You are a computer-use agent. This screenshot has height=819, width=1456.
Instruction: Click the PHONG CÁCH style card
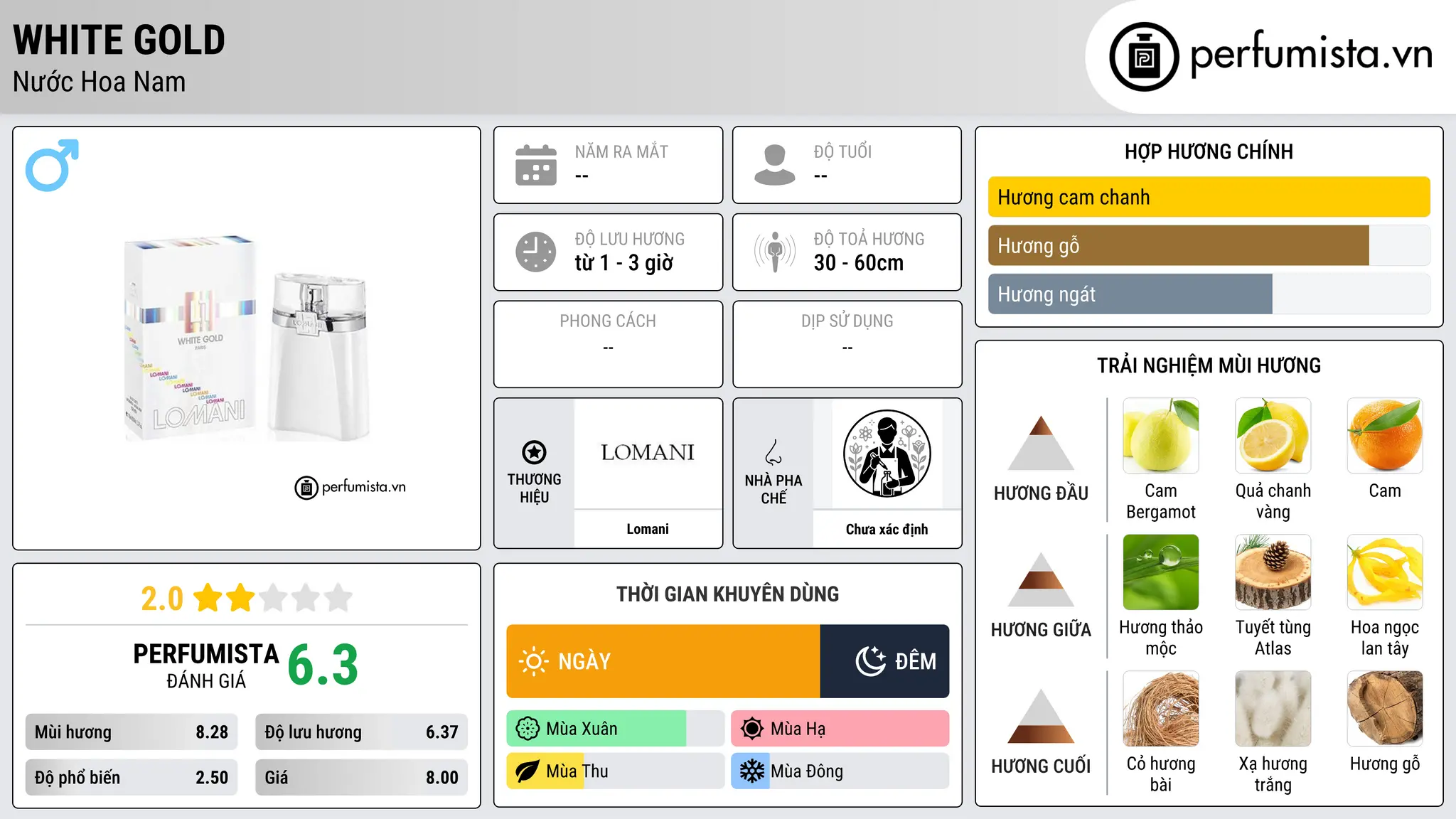[x=608, y=344]
